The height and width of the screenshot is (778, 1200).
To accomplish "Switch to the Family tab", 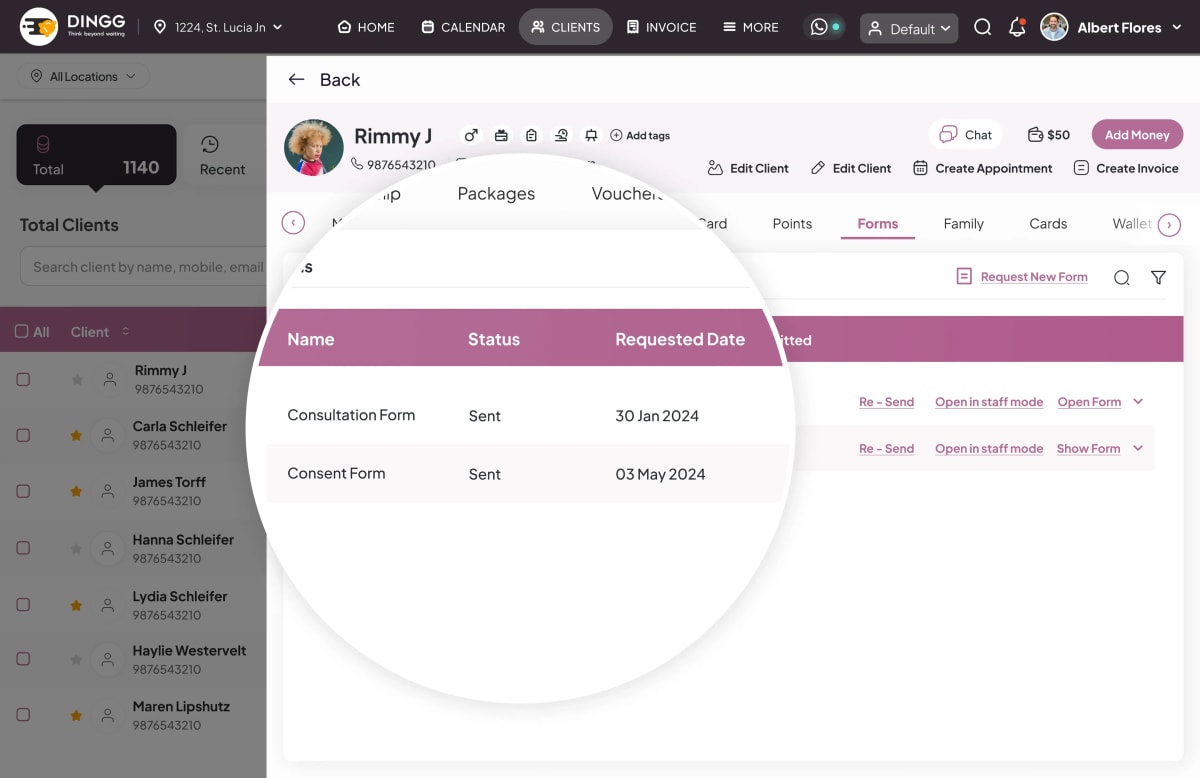I will click(x=964, y=224).
